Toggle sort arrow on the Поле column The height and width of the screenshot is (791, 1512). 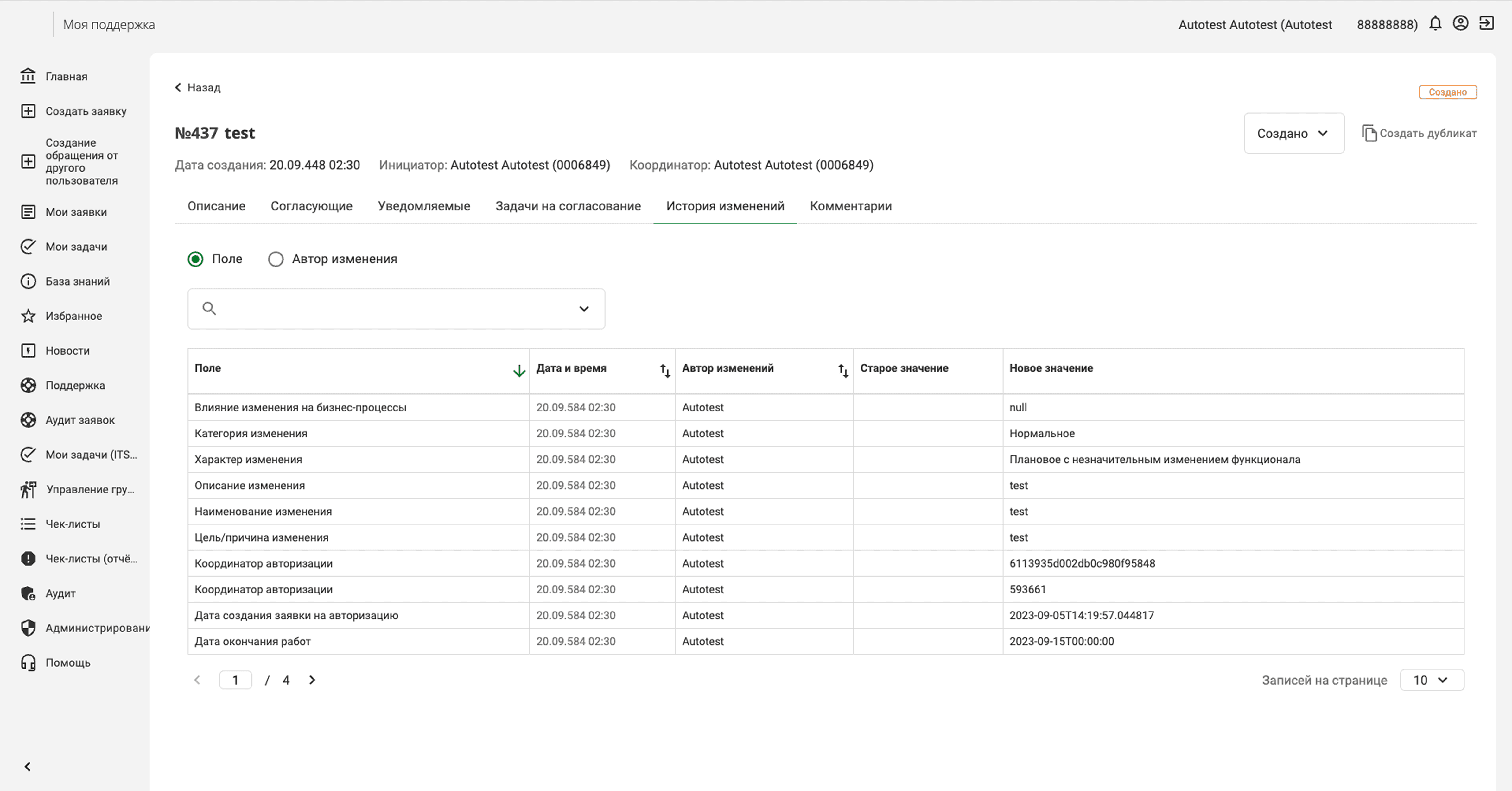(x=519, y=370)
